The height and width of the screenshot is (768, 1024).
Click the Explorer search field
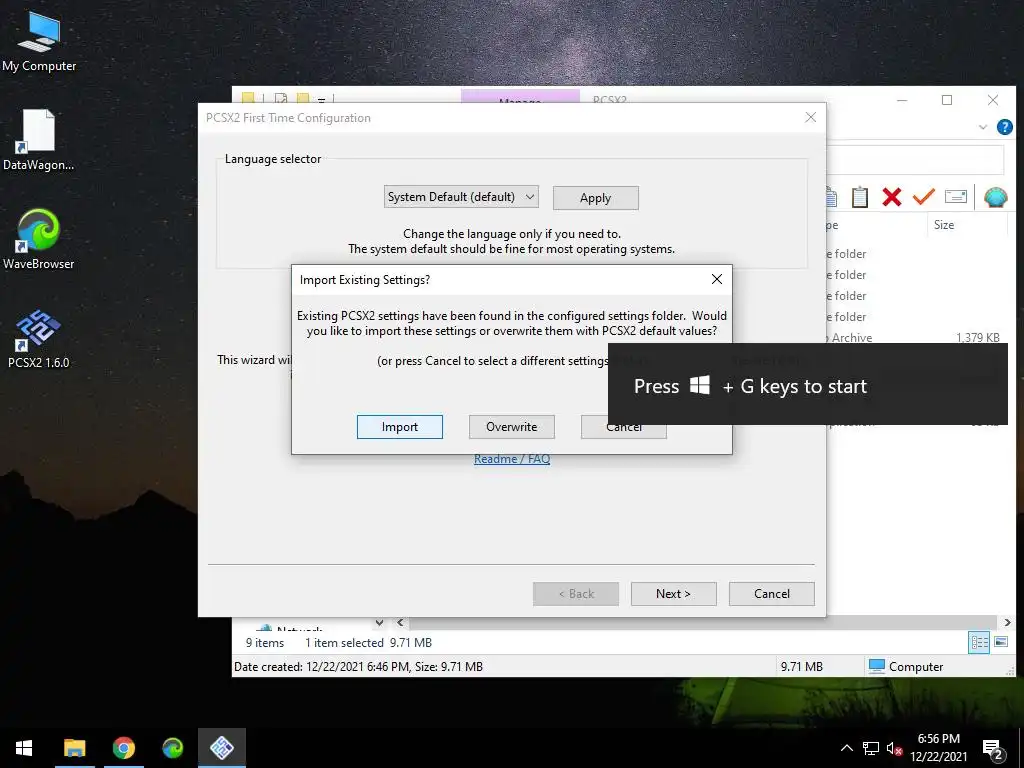915,160
